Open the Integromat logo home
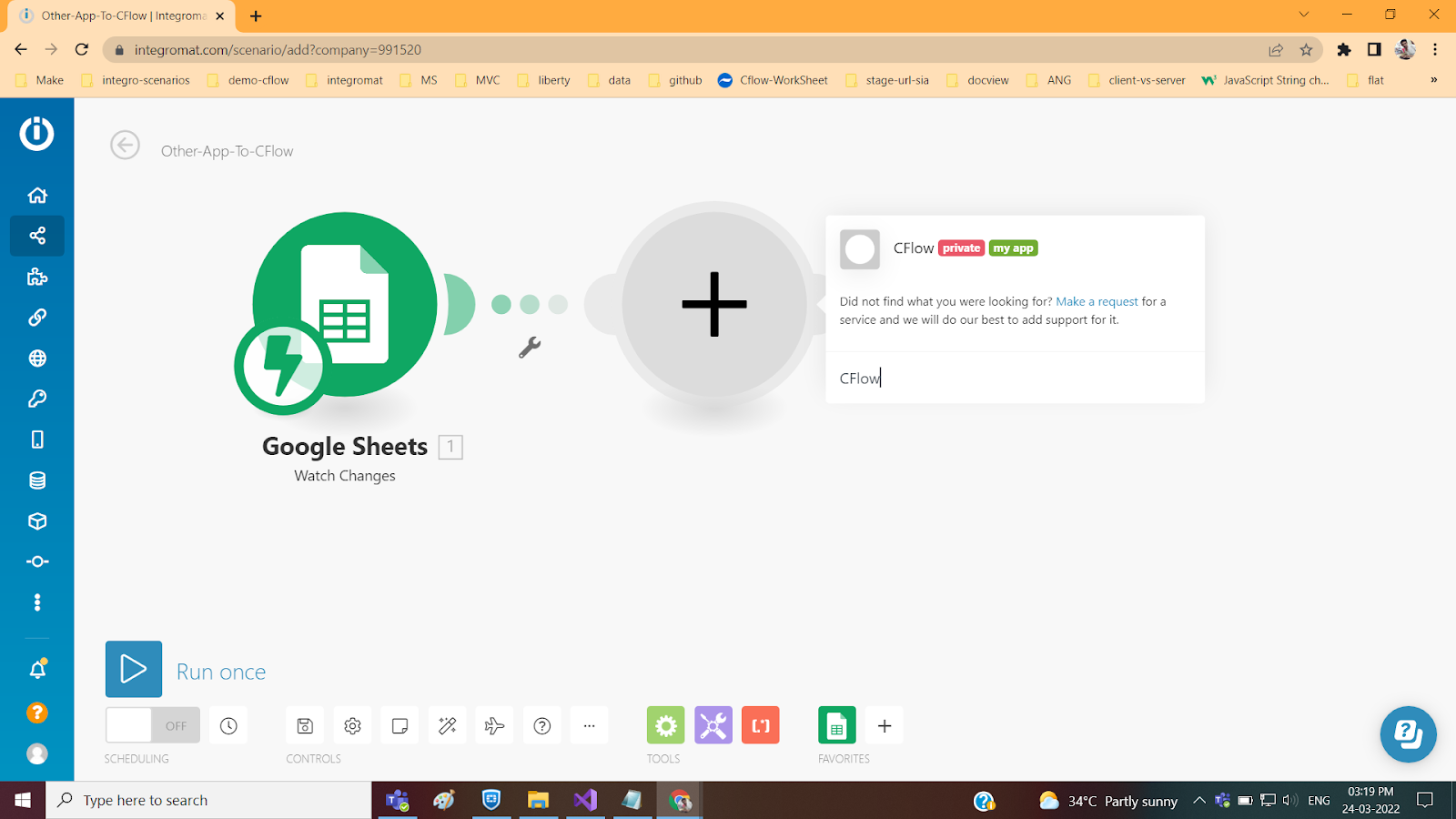 (x=36, y=134)
